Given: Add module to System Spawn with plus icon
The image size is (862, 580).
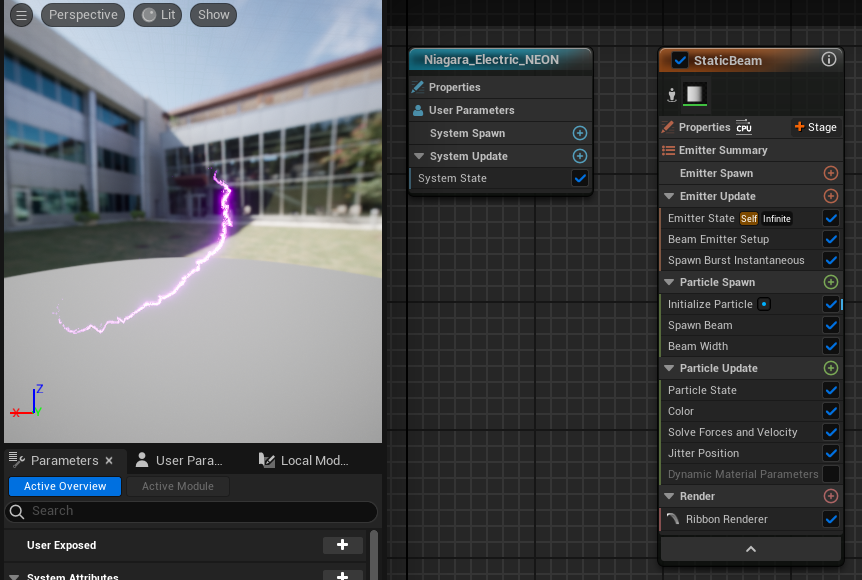Looking at the screenshot, I should pyautogui.click(x=579, y=133).
